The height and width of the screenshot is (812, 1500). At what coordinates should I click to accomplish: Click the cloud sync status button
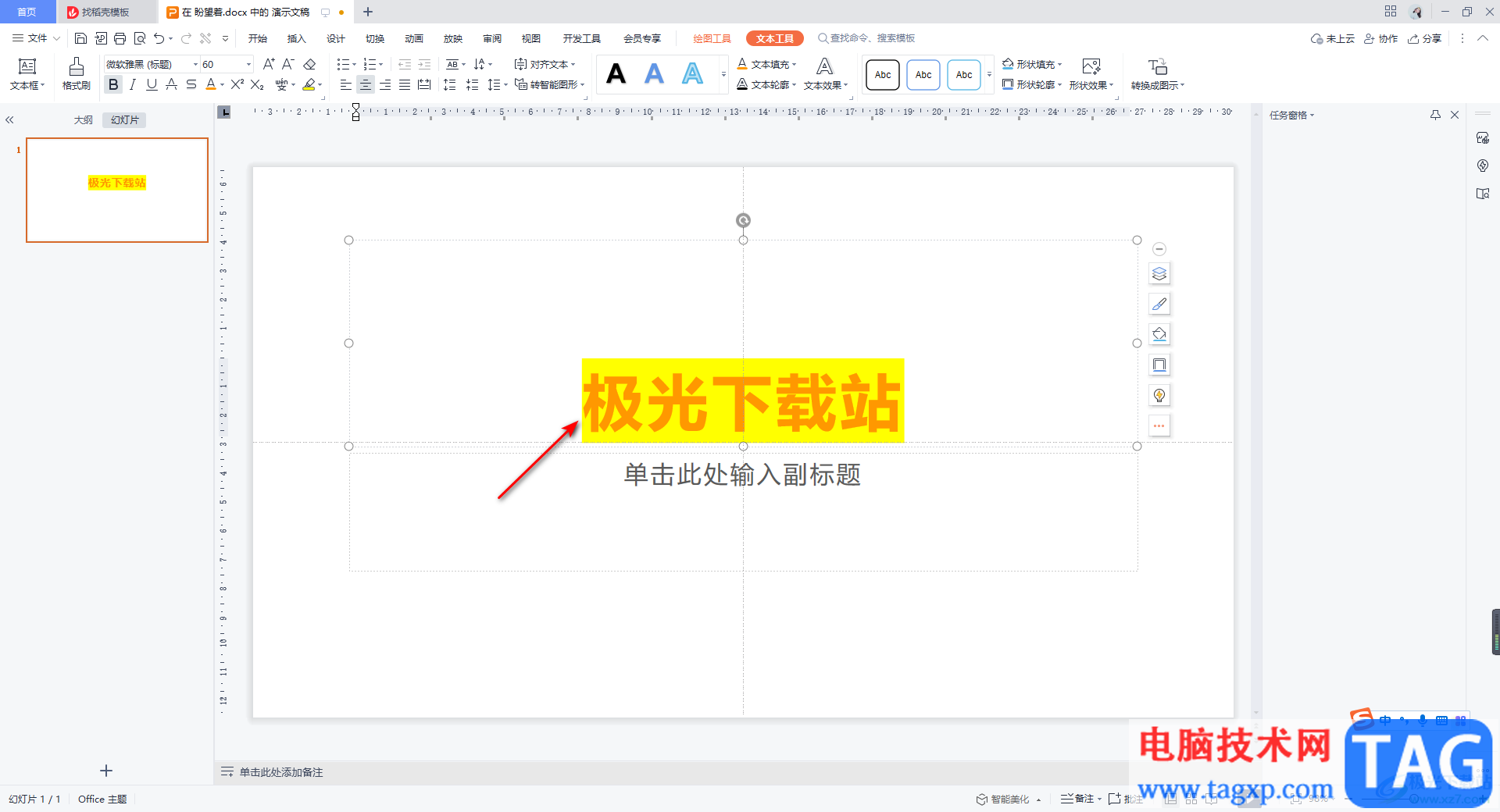1333,38
